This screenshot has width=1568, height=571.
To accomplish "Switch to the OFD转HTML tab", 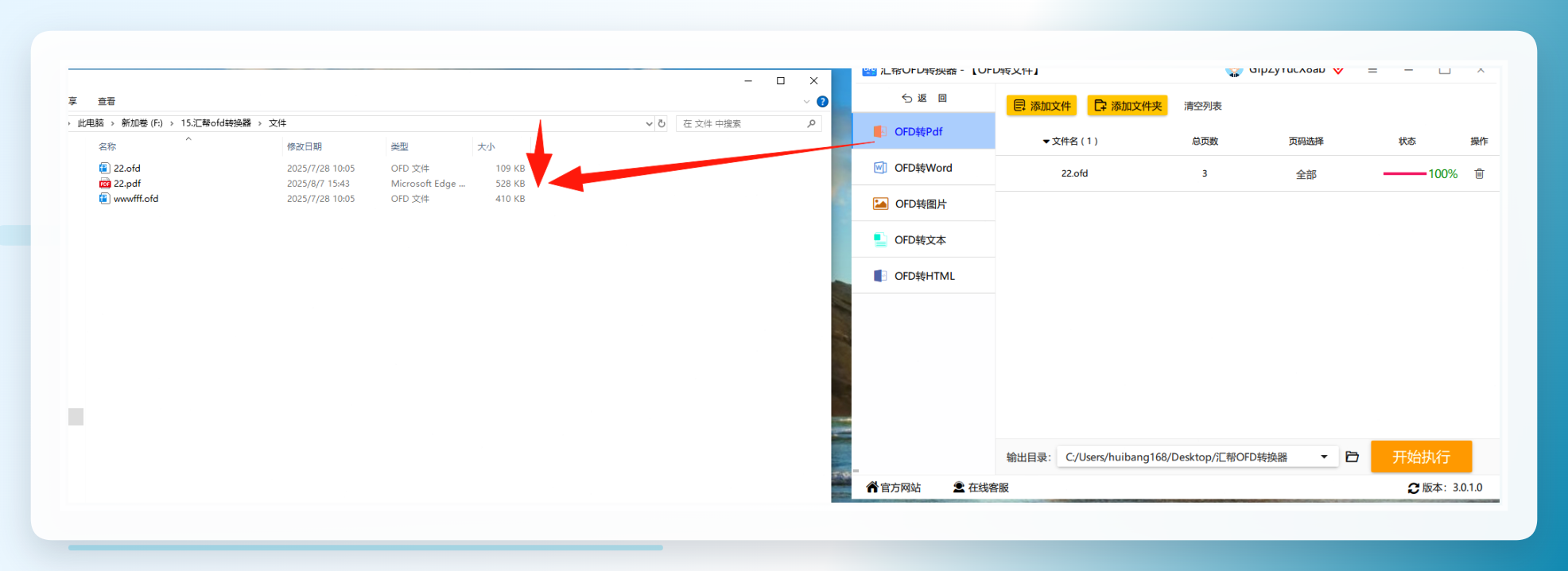I will tap(923, 276).
